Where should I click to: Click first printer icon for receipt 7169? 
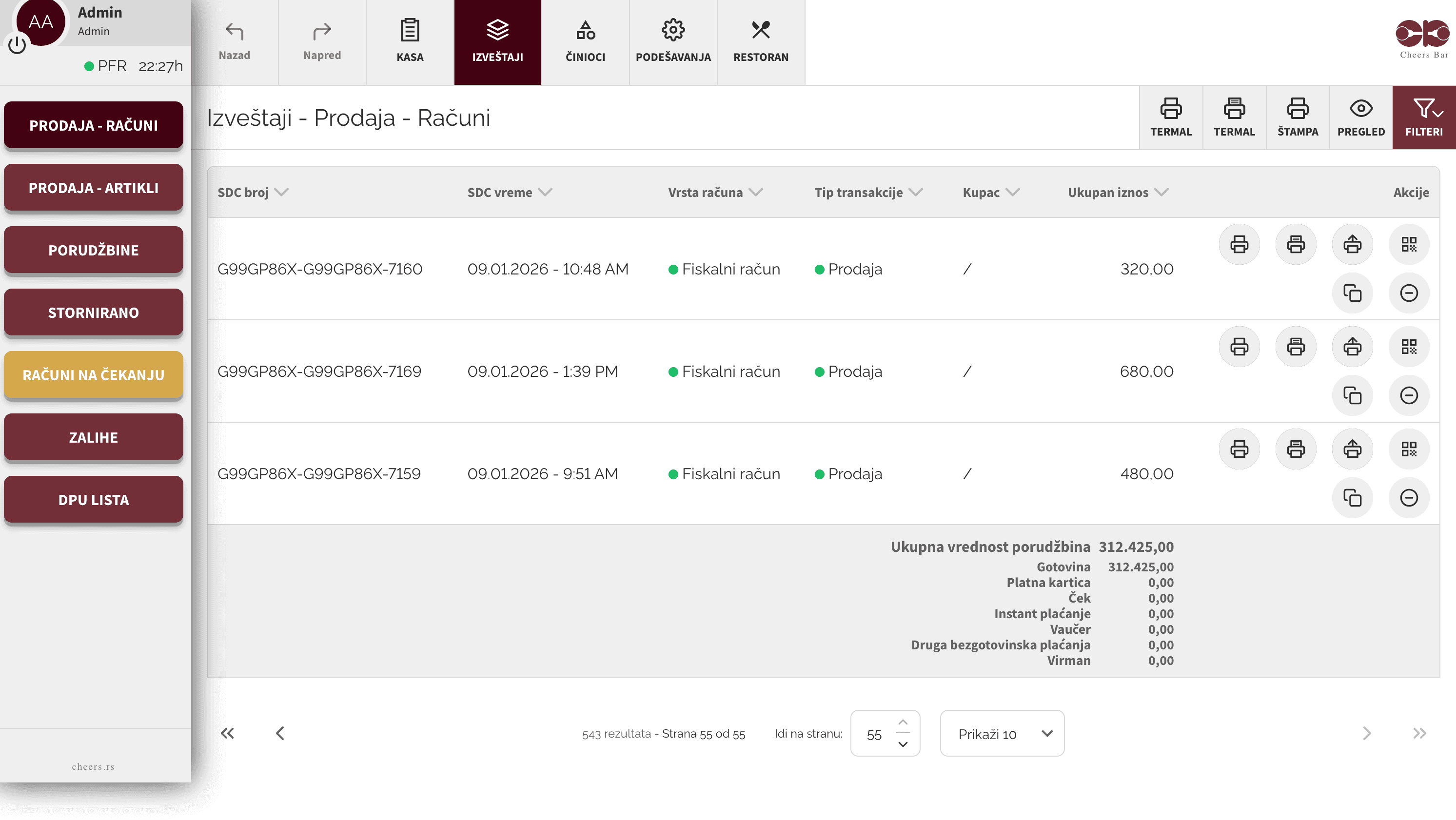coord(1239,347)
